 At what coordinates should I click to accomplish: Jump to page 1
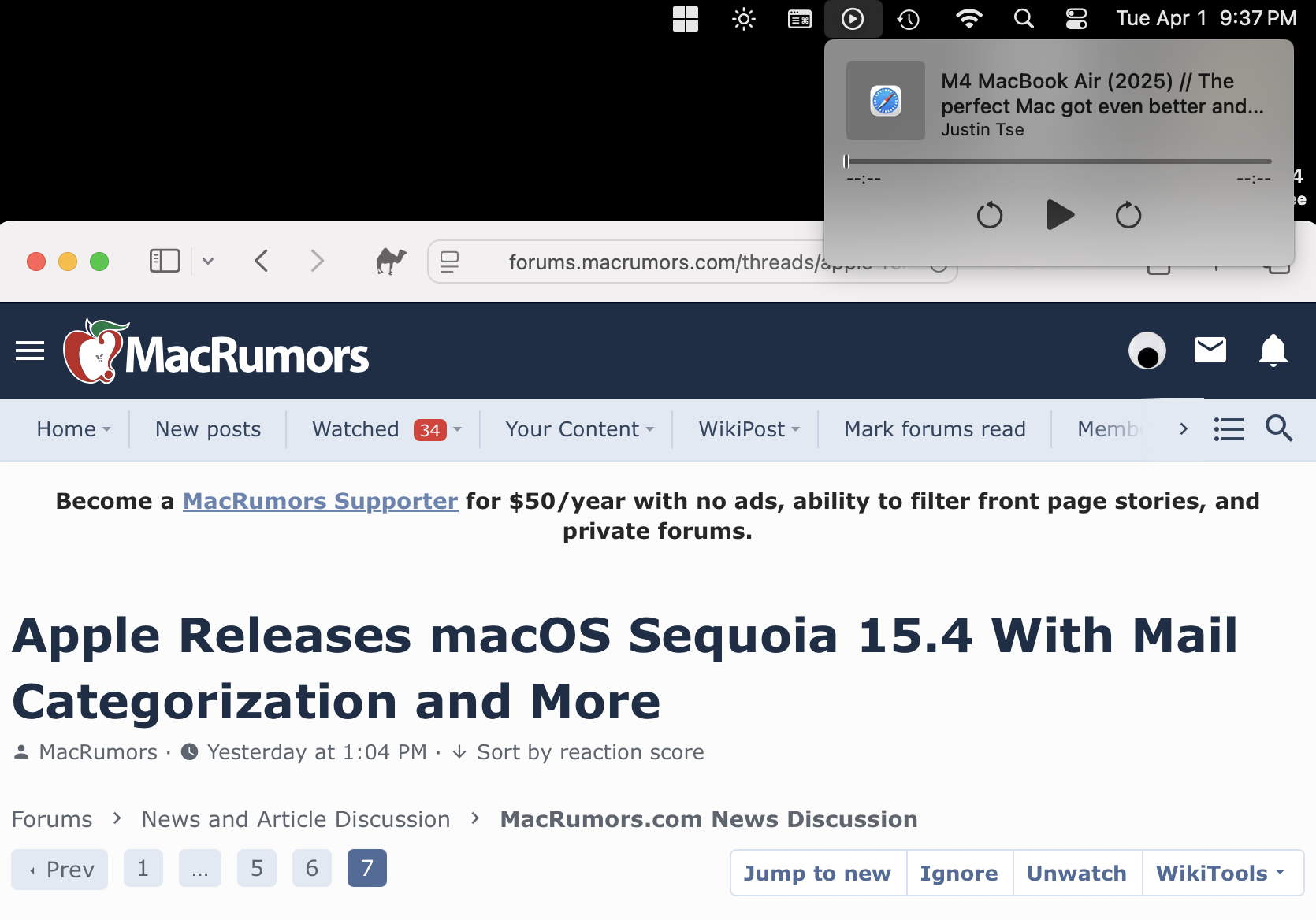143,868
